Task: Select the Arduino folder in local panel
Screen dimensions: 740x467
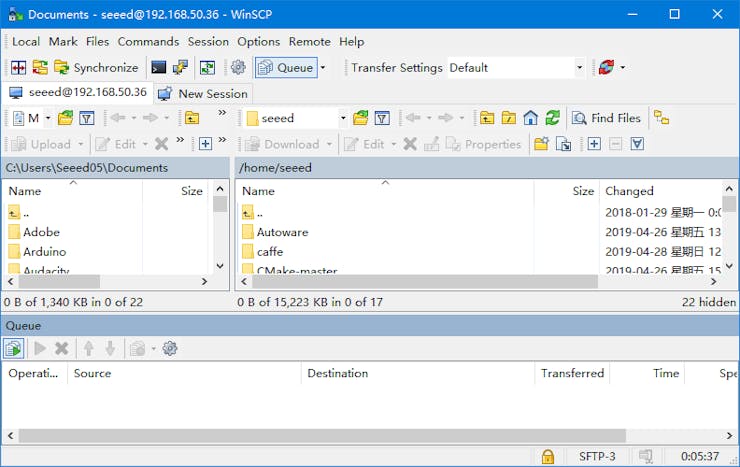Action: tap(38, 252)
